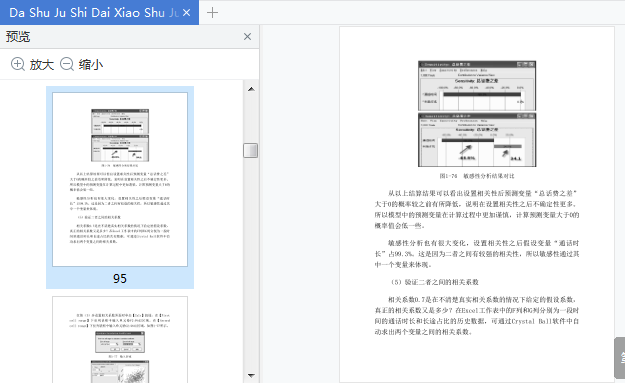Click the gray side tab at page edge
The width and height of the screenshot is (625, 383).
coord(620,357)
